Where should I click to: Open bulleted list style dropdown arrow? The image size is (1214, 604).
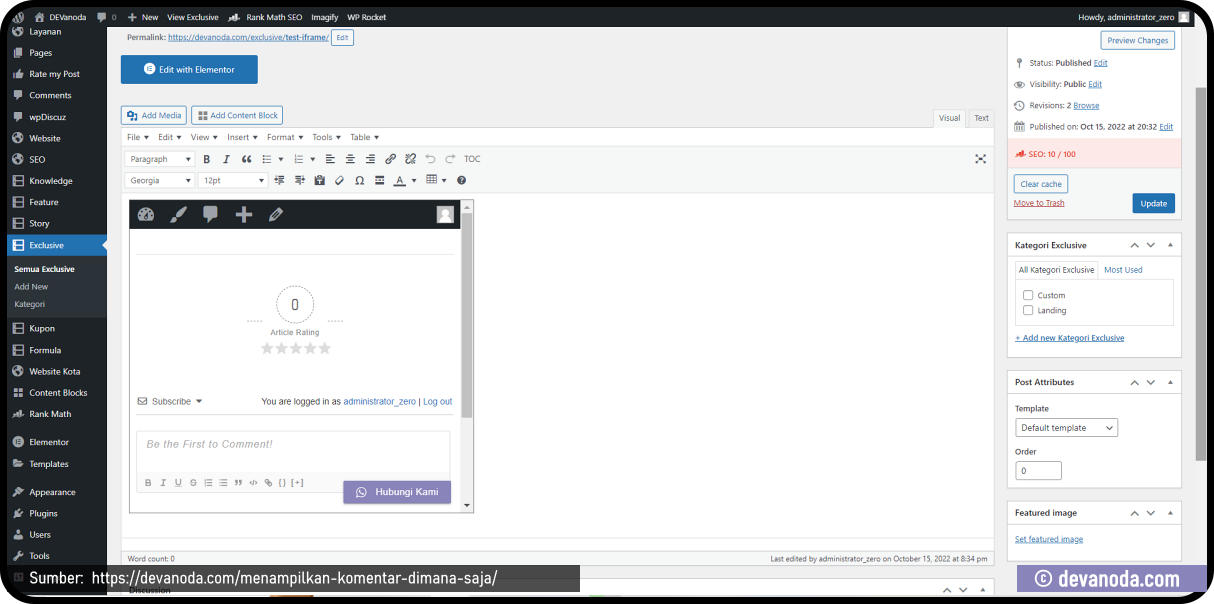[x=280, y=160]
